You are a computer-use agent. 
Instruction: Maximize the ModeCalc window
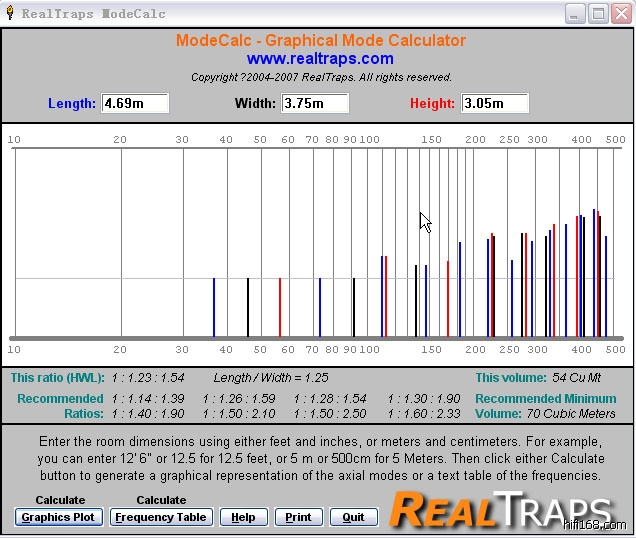pyautogui.click(x=597, y=13)
